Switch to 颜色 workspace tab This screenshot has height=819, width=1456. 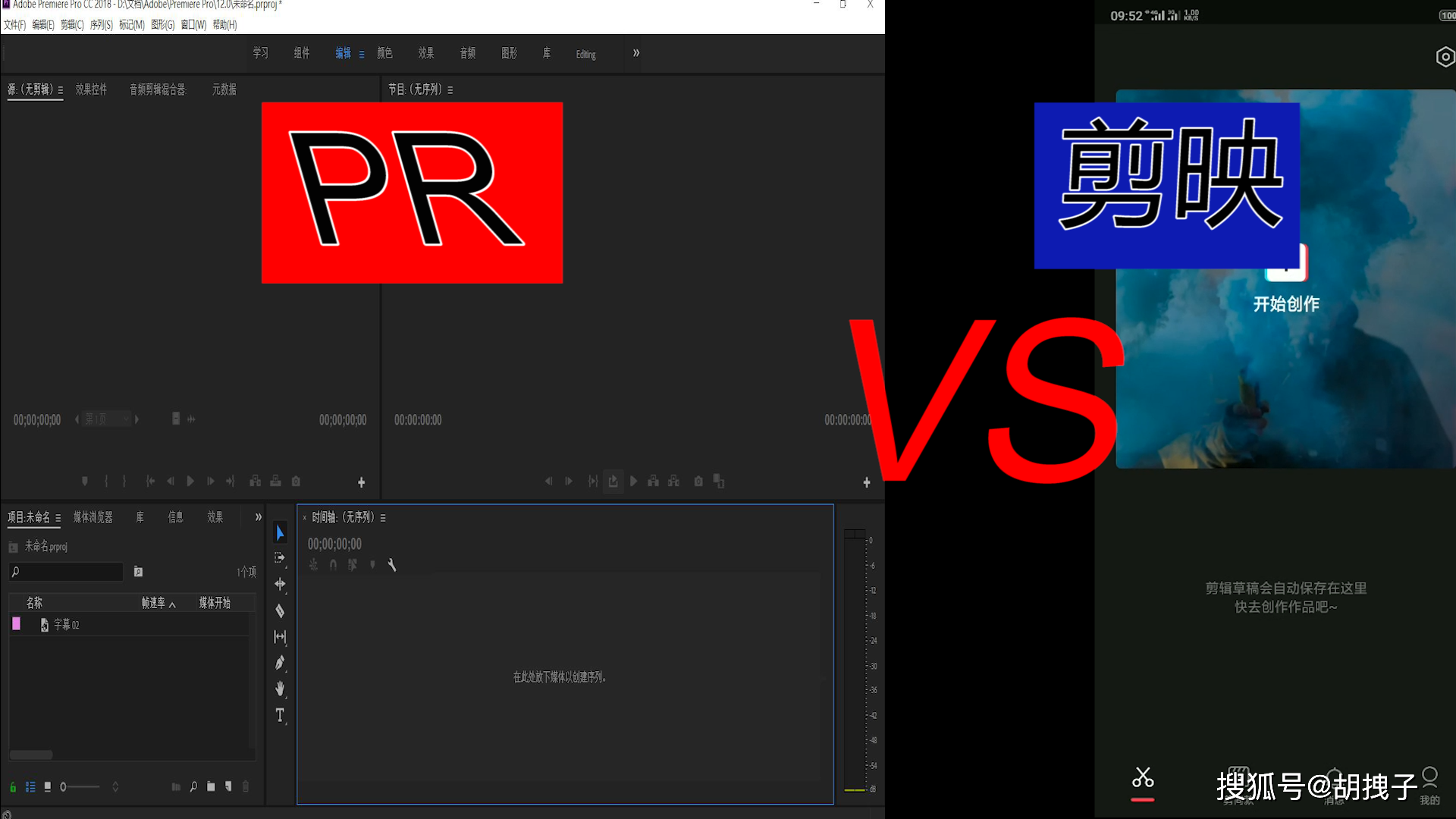pyautogui.click(x=384, y=53)
